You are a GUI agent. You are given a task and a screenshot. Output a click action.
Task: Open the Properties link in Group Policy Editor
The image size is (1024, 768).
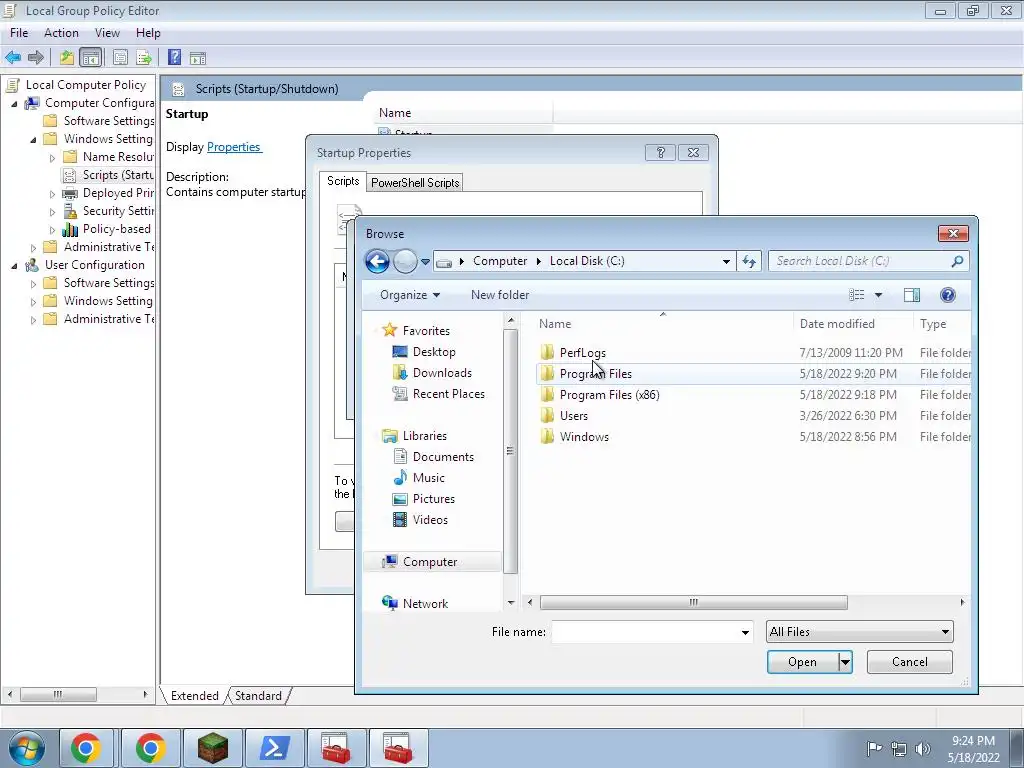tap(234, 147)
